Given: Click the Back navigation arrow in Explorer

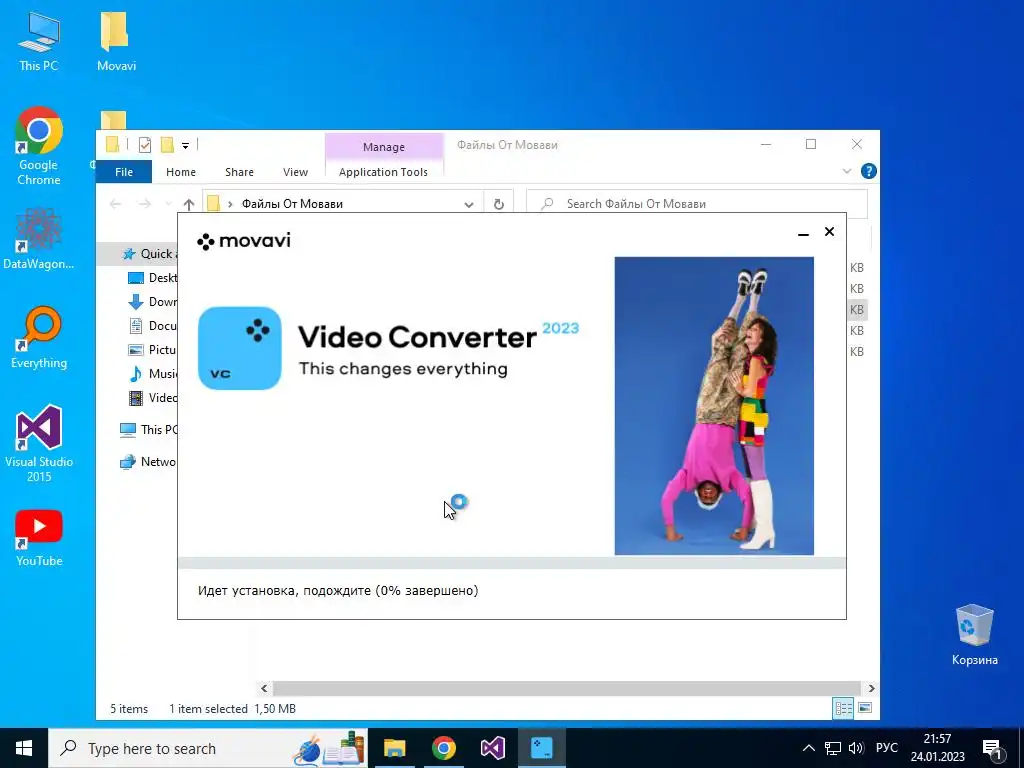Looking at the screenshot, I should (116, 204).
